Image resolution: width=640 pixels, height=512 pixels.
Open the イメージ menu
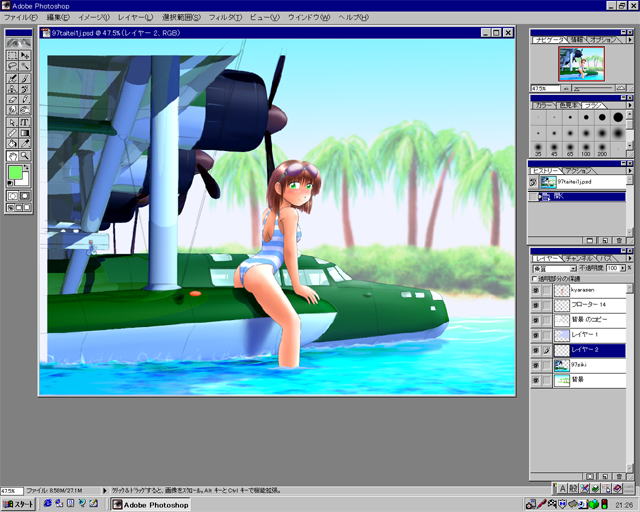coord(93,18)
